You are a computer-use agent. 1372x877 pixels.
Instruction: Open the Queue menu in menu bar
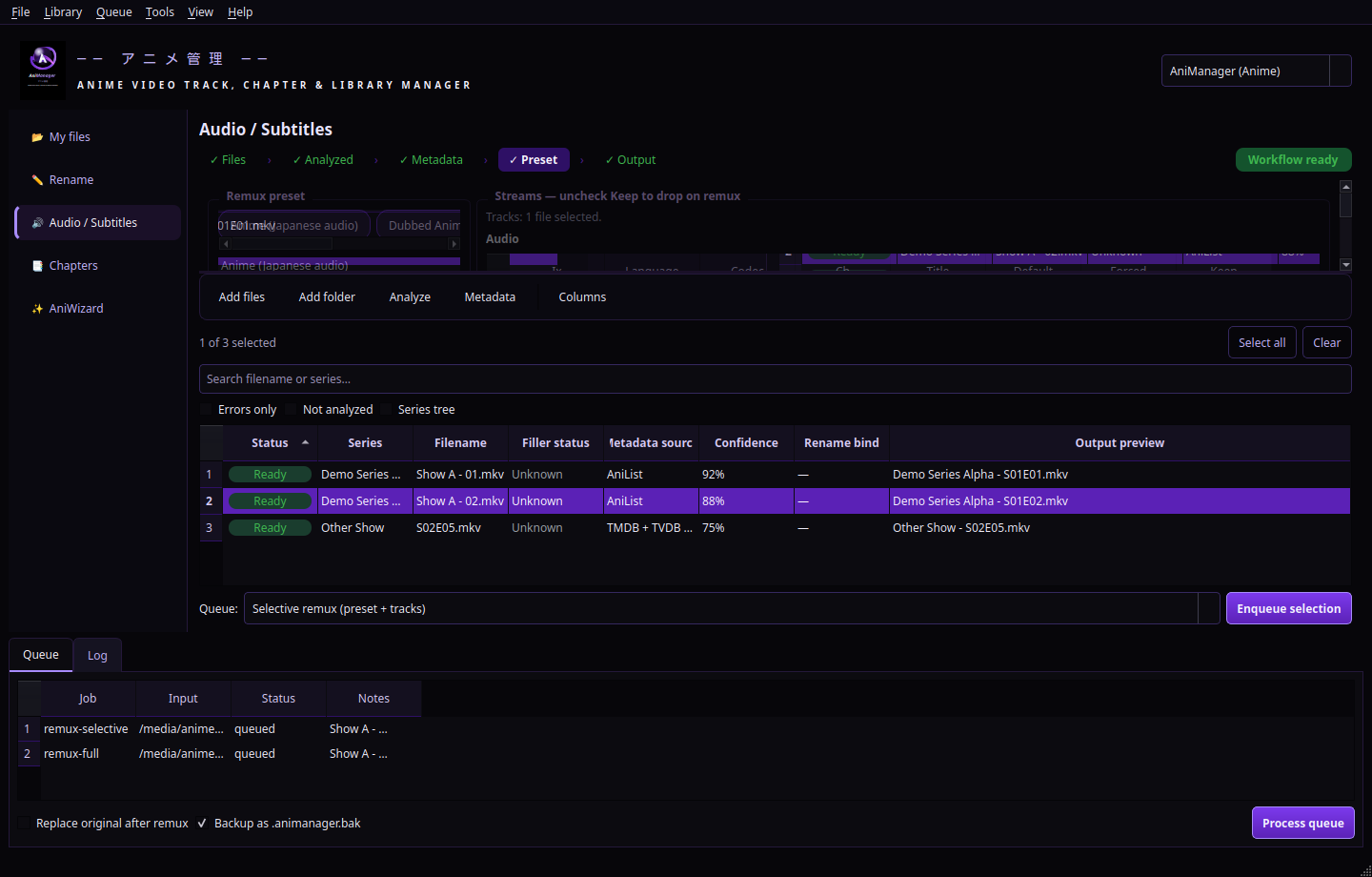[x=114, y=12]
